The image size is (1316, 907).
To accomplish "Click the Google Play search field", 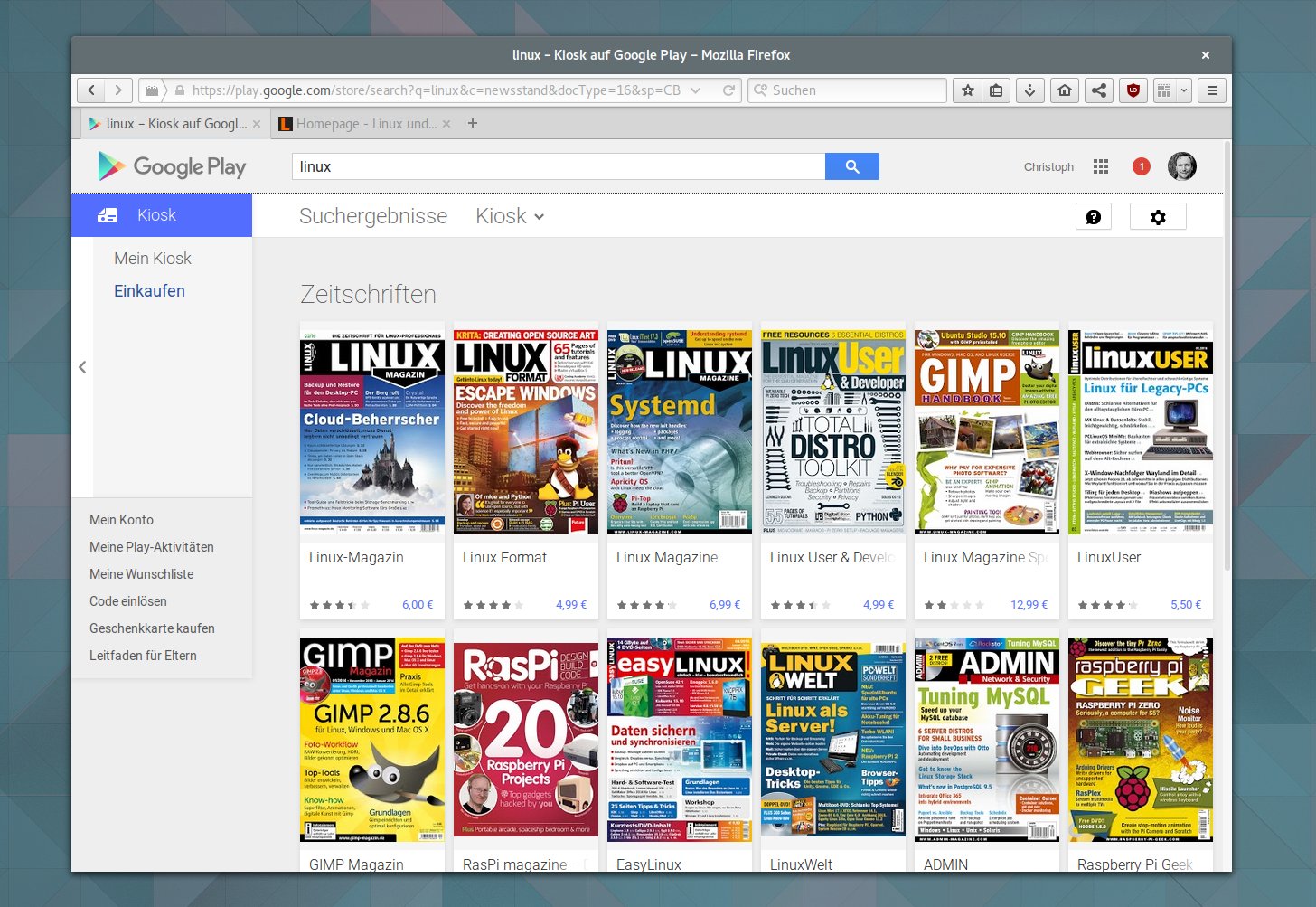I will 559,166.
